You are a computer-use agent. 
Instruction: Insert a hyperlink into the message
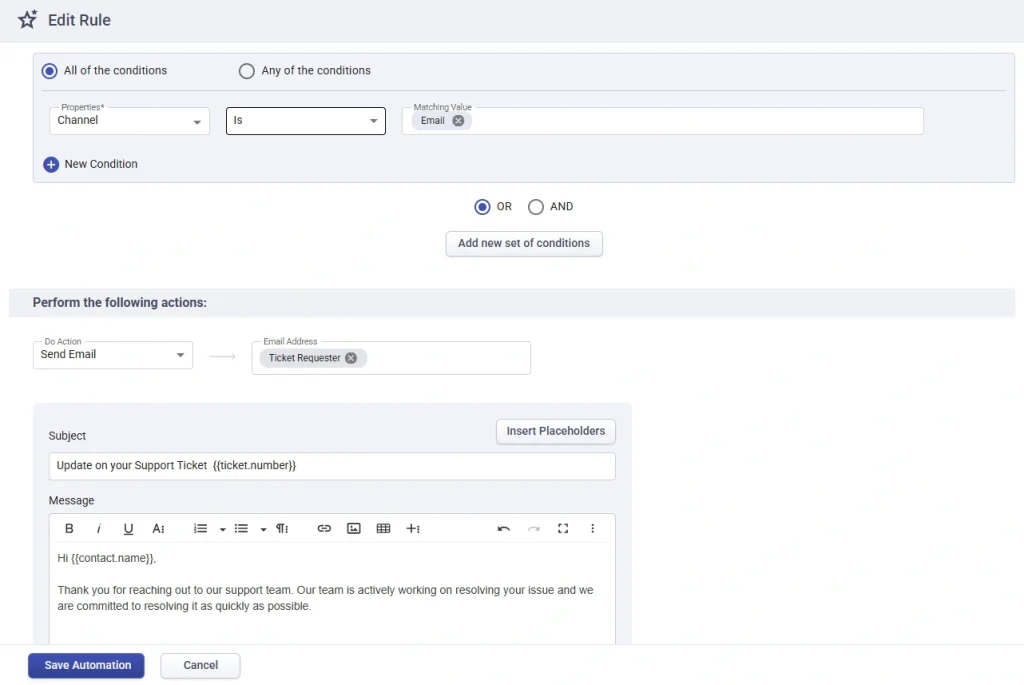point(324,529)
